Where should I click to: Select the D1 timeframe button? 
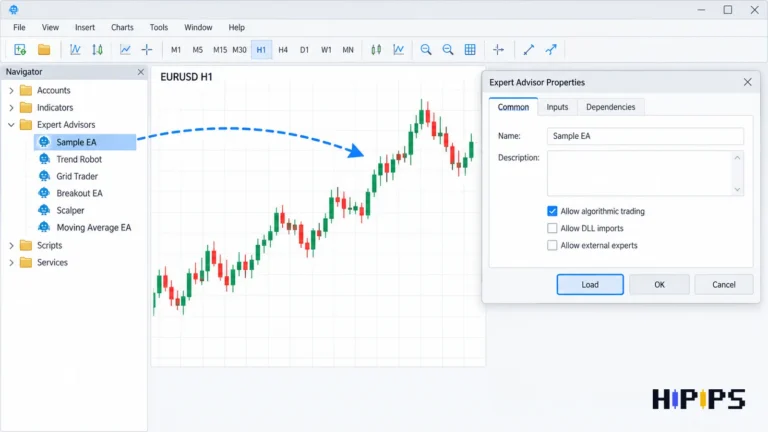(x=304, y=50)
